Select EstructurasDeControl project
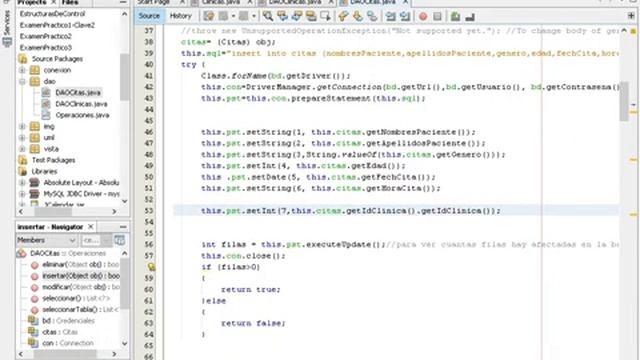The width and height of the screenshot is (640, 360). click(52, 14)
